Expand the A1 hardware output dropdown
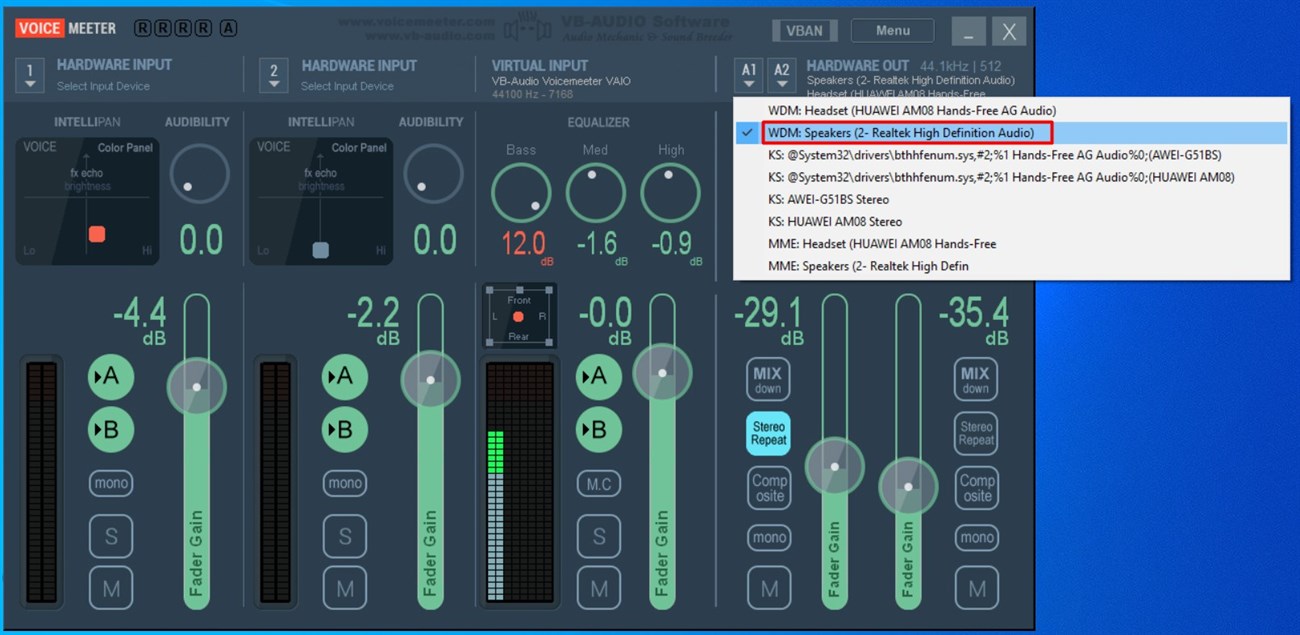 (x=748, y=75)
